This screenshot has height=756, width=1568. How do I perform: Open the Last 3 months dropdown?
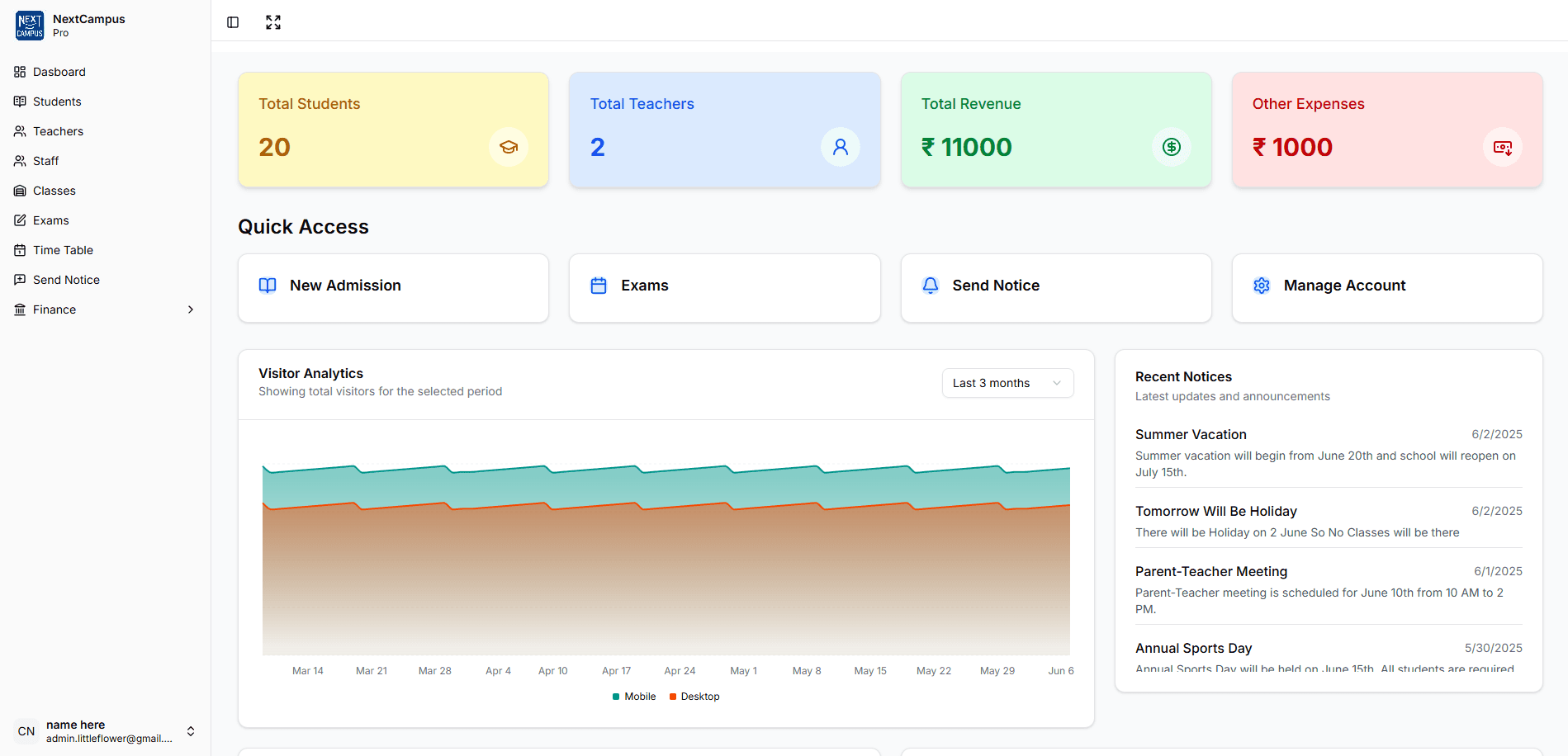1007,383
